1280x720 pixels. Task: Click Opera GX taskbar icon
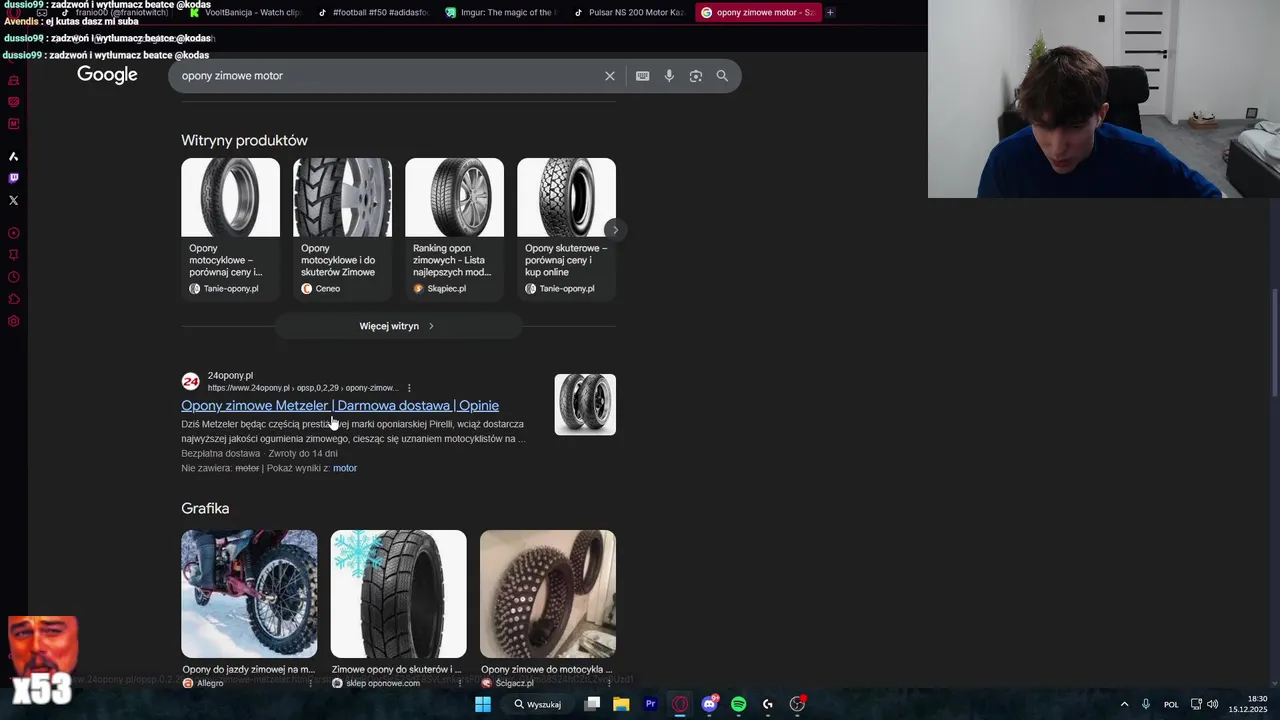[680, 704]
